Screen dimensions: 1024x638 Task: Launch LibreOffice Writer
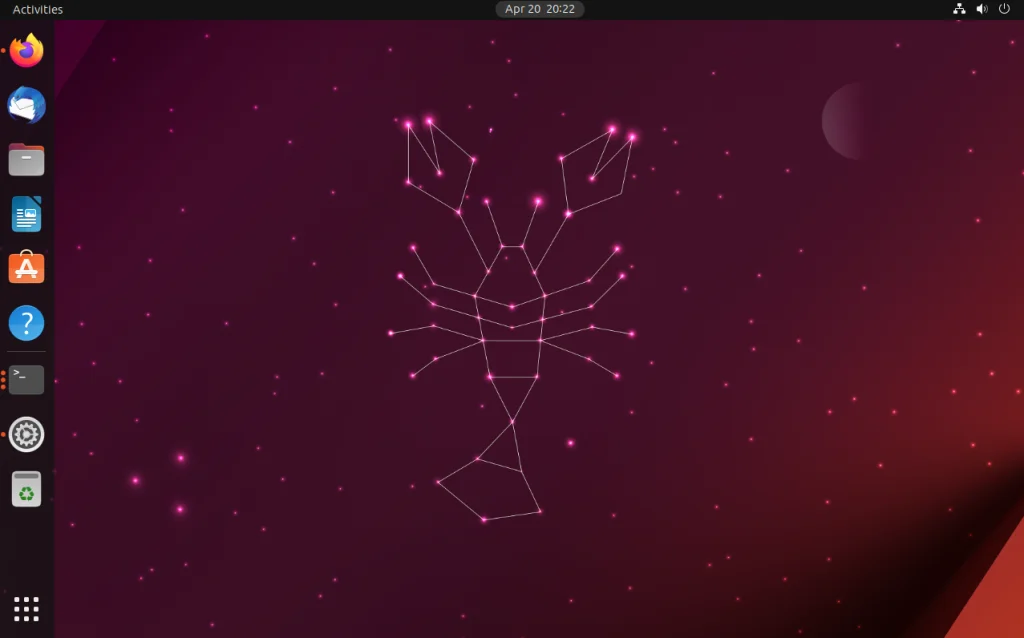click(25, 213)
